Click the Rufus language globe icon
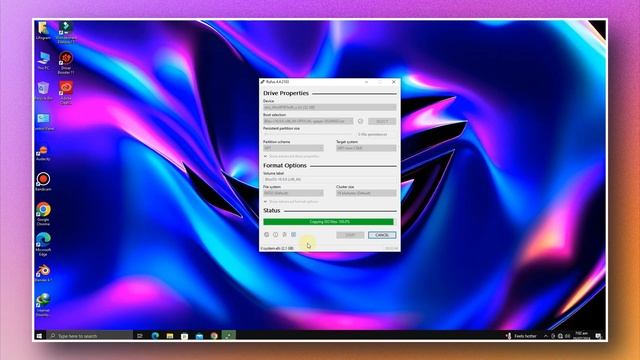The height and width of the screenshot is (360, 640). pos(267,235)
